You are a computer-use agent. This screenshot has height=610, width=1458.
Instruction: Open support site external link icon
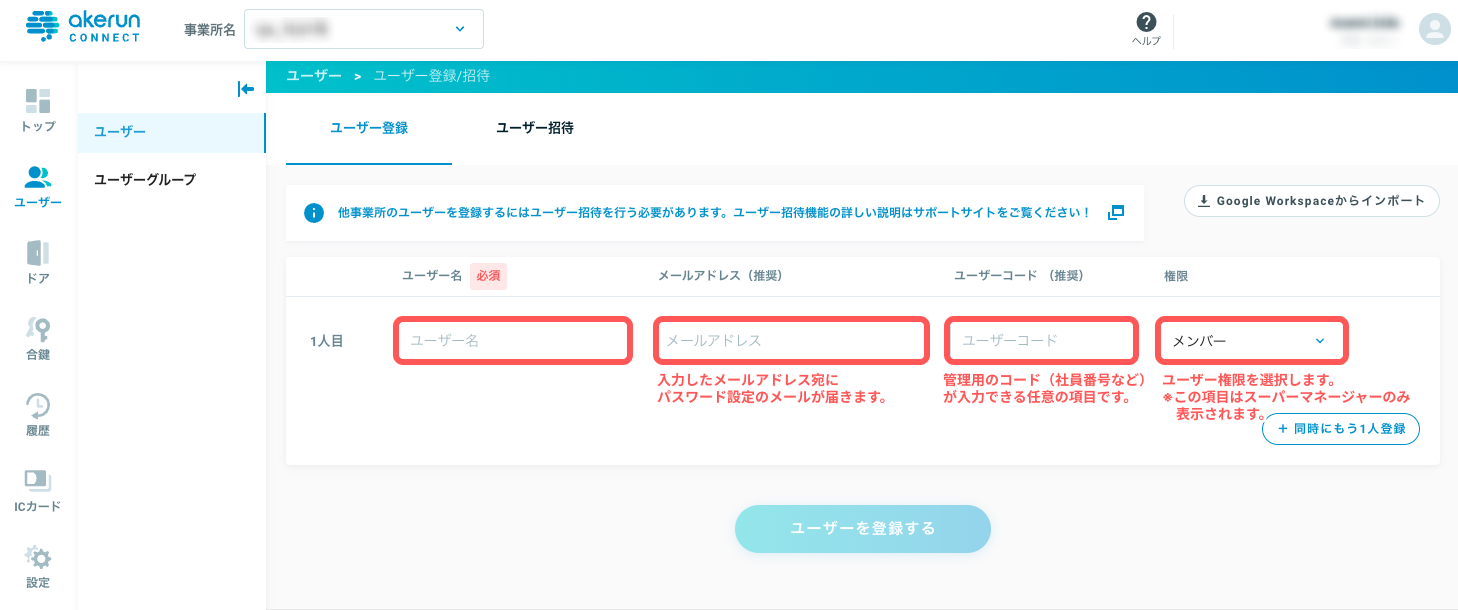click(1116, 212)
